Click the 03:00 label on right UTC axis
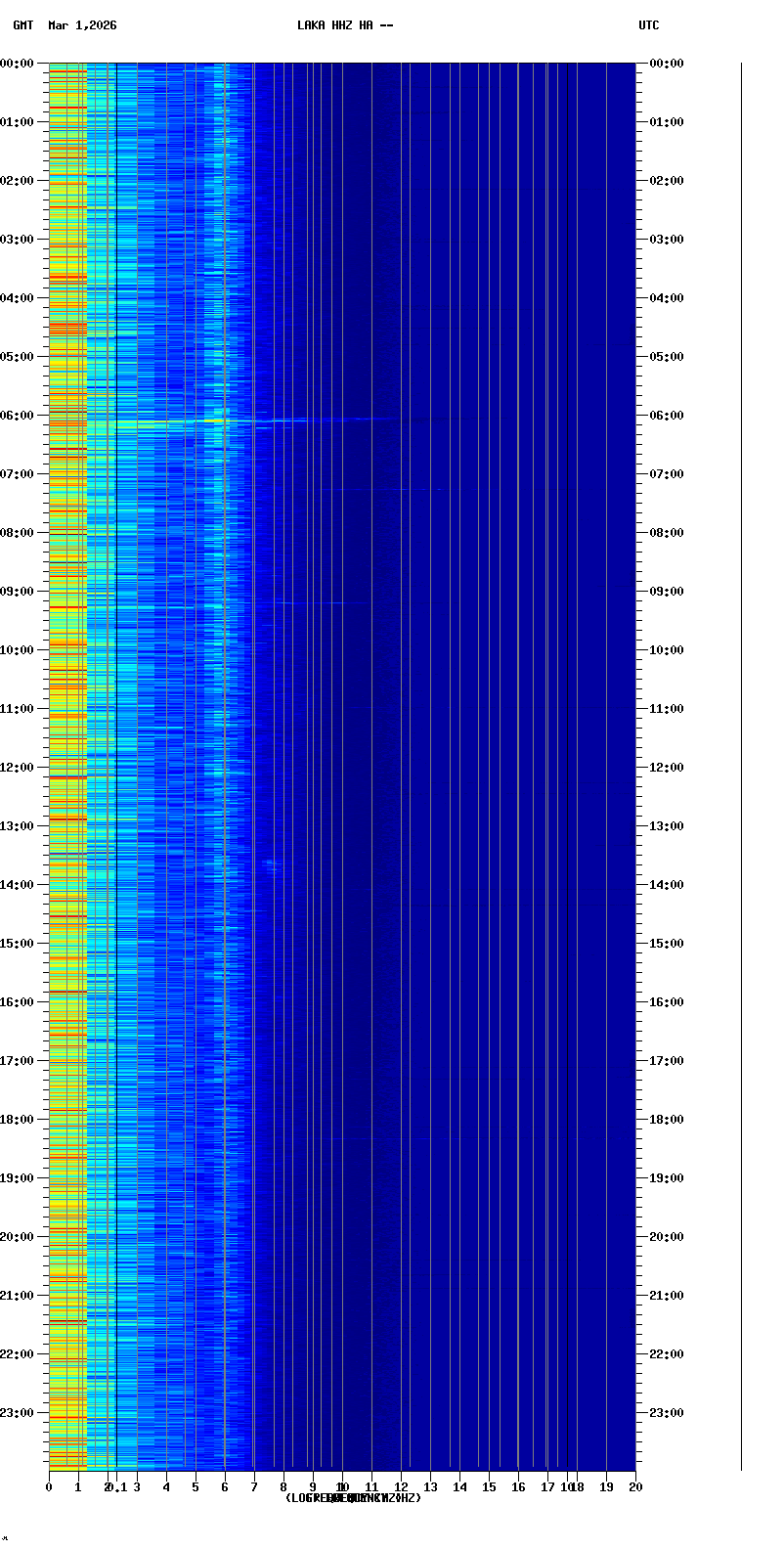784x1549 pixels. tap(666, 240)
